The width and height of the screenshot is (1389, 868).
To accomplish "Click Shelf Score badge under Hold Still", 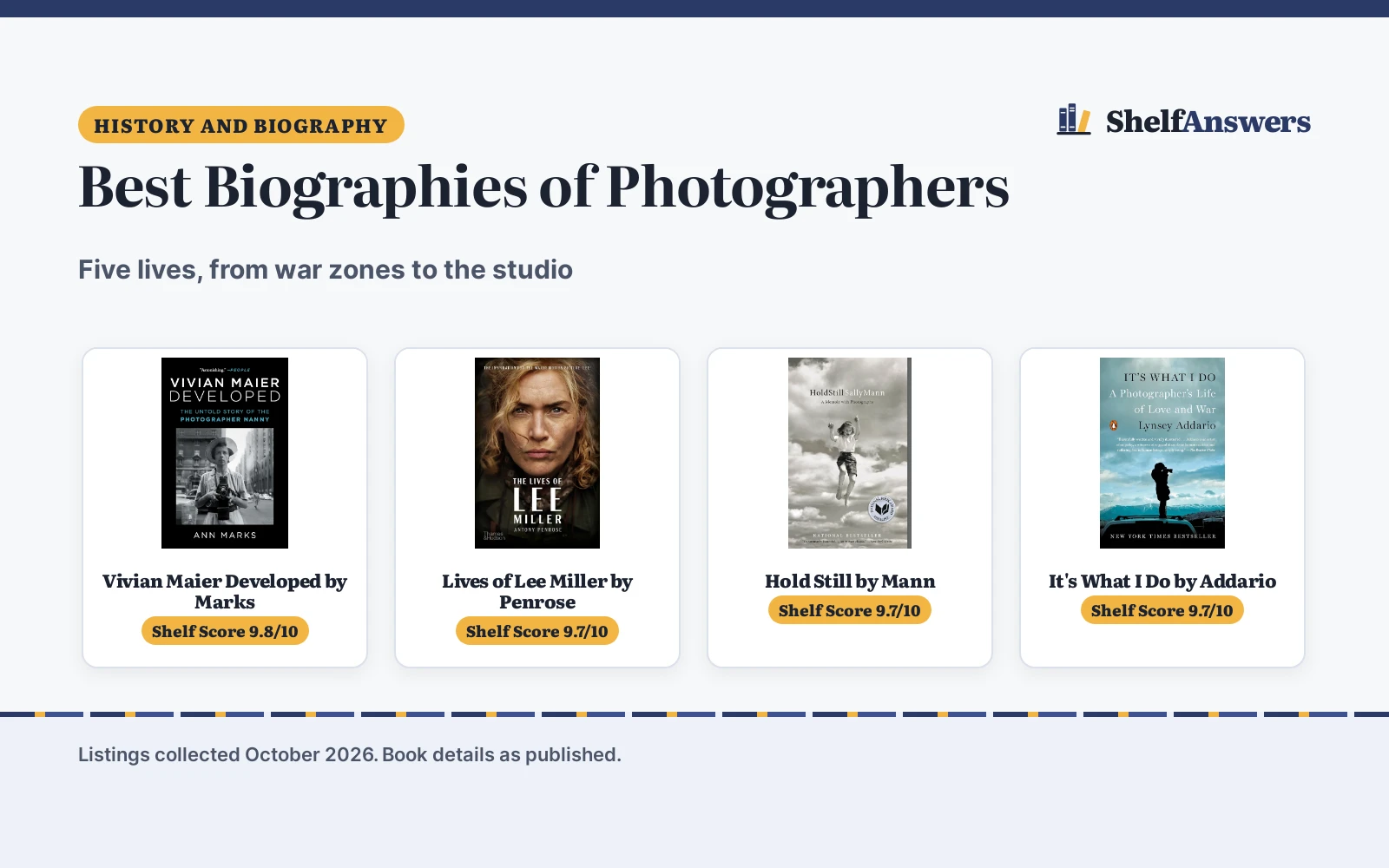I will pos(850,610).
